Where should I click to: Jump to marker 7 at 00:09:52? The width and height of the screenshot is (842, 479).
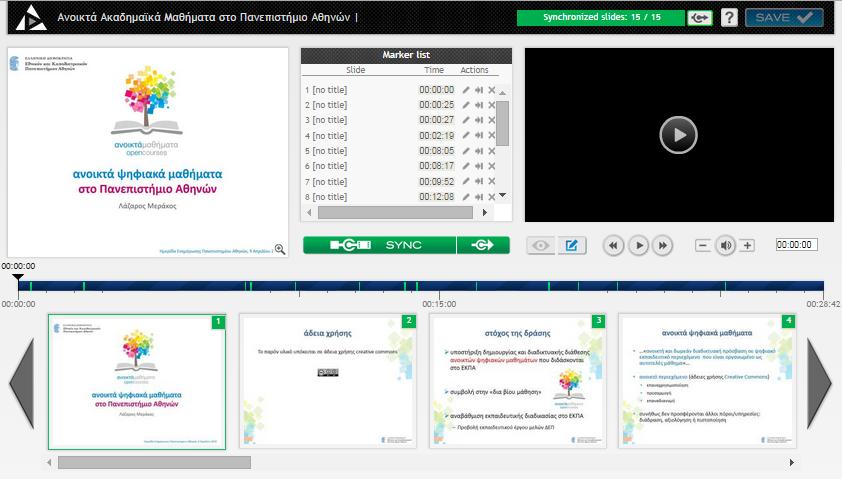(x=479, y=182)
